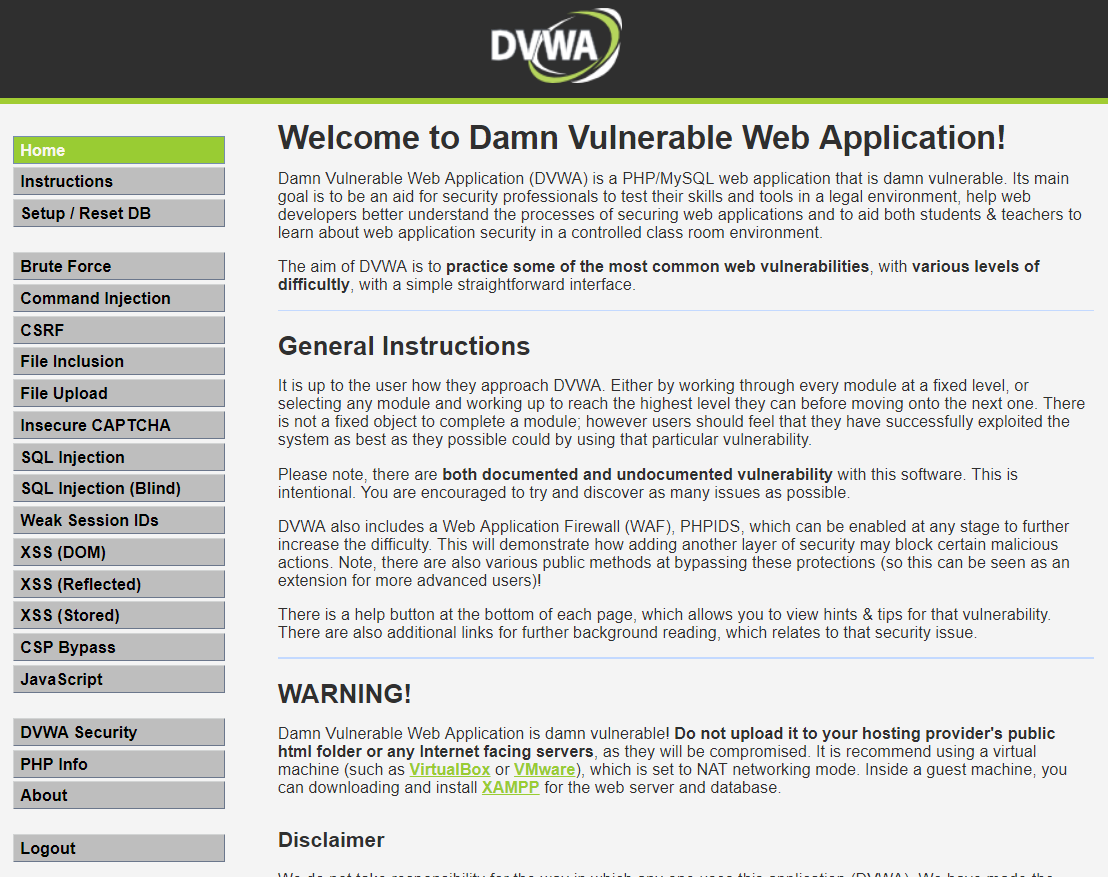Open the About page
1108x877 pixels.
(x=119, y=795)
